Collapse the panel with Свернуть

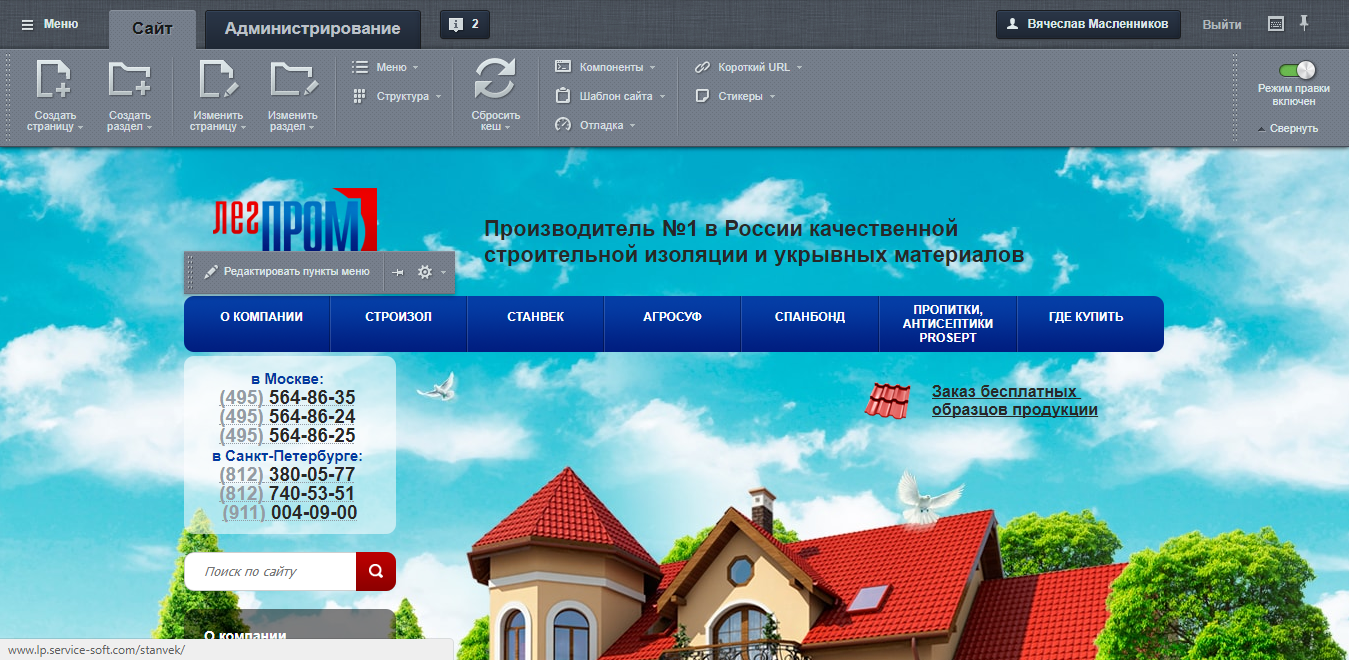coord(1288,128)
